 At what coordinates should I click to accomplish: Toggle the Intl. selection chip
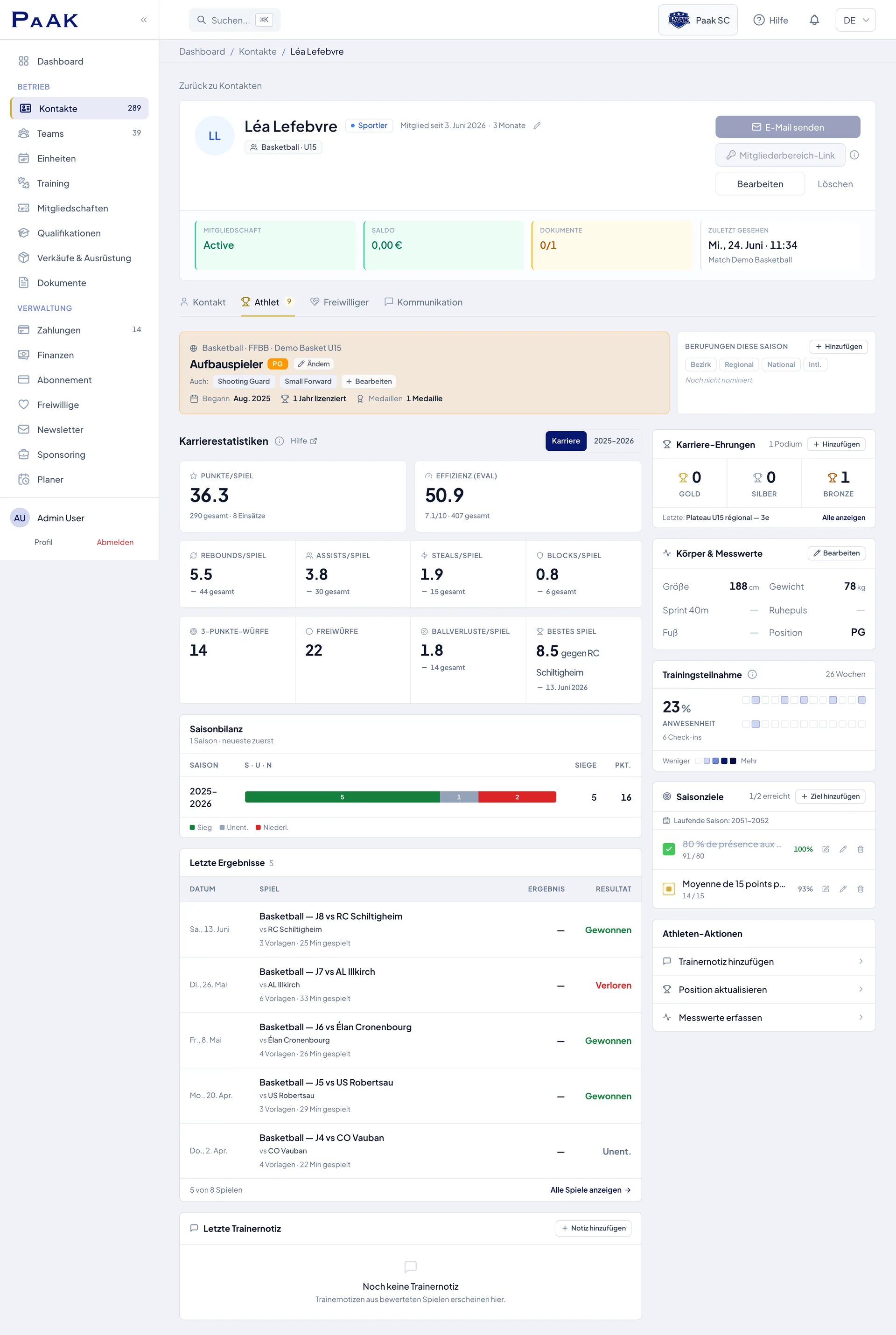tap(815, 364)
